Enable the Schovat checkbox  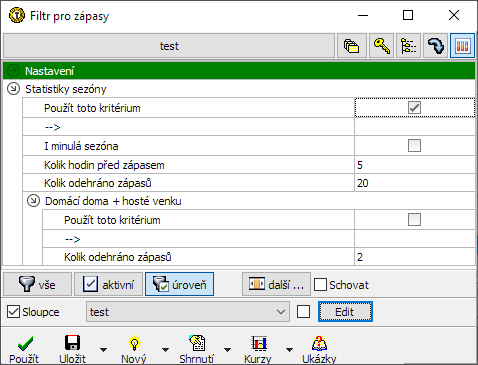320,285
